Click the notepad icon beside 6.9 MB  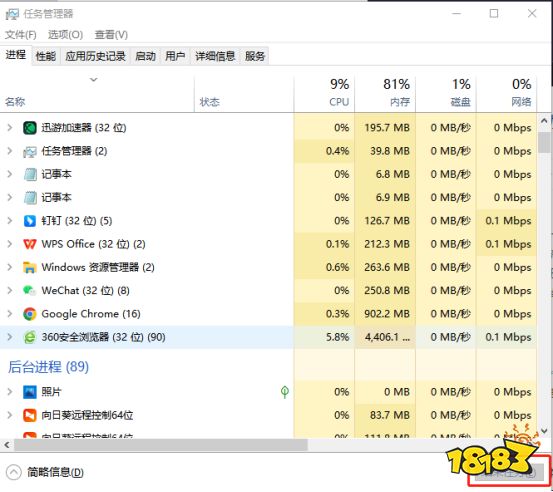(x=30, y=198)
